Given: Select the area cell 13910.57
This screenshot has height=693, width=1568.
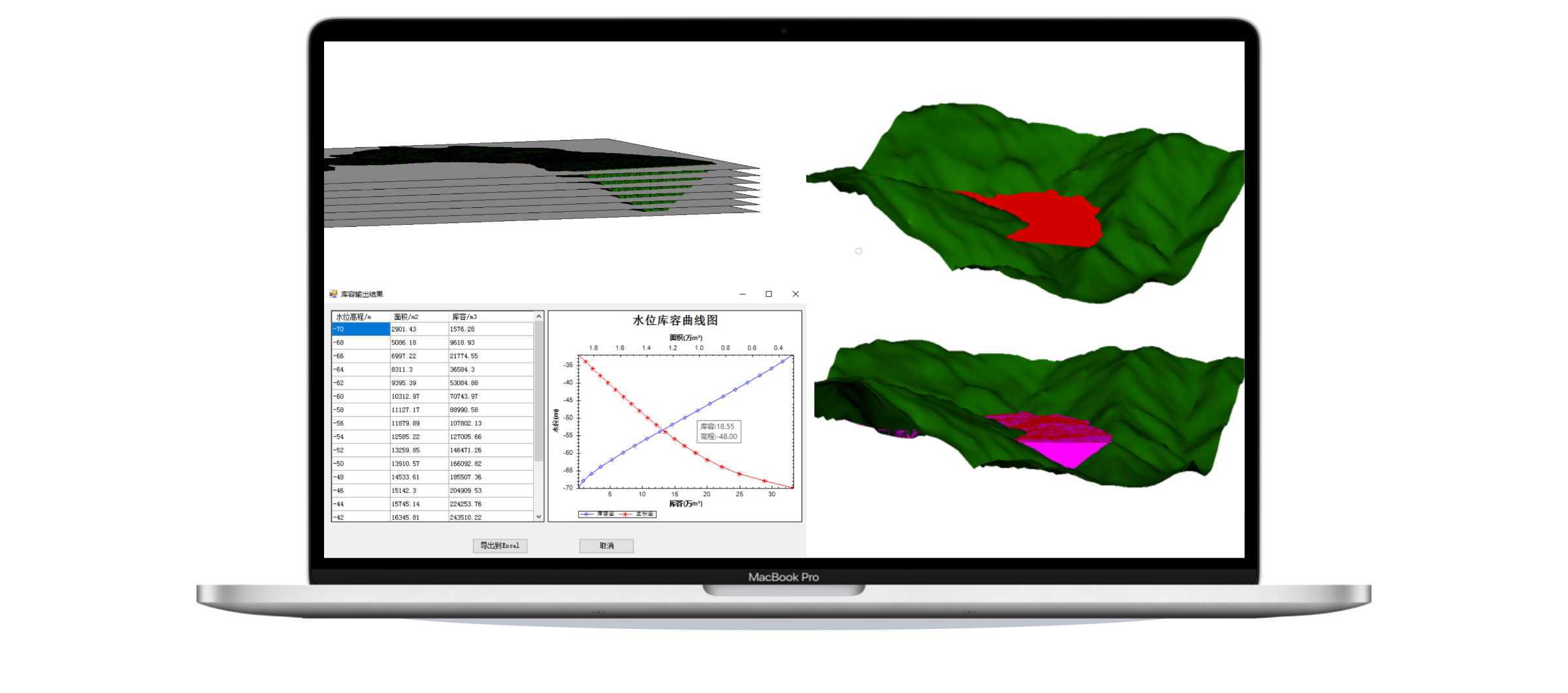Looking at the screenshot, I should click(419, 464).
